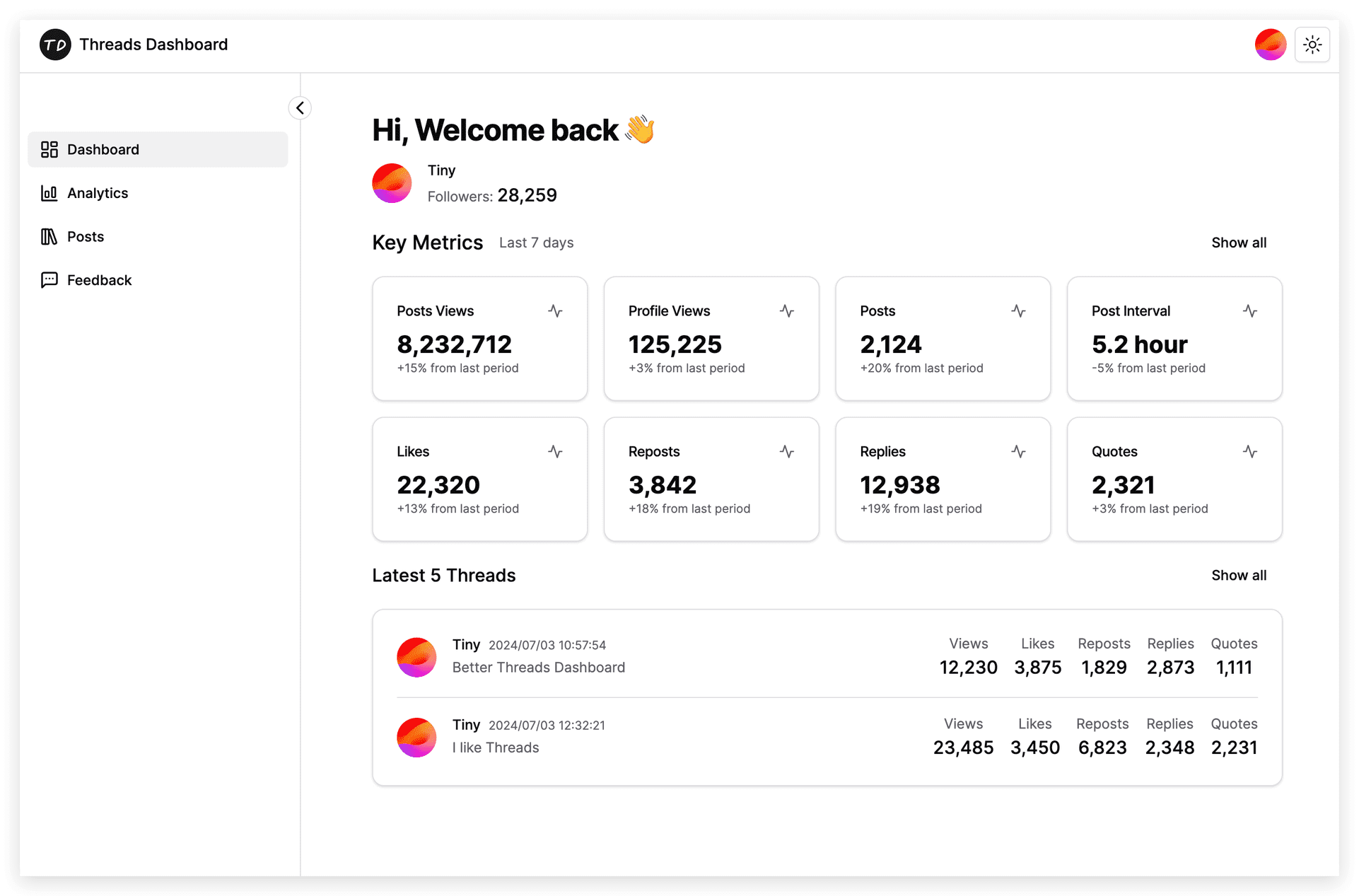Click timestamp 2024/07/03 10:57:54

click(547, 645)
